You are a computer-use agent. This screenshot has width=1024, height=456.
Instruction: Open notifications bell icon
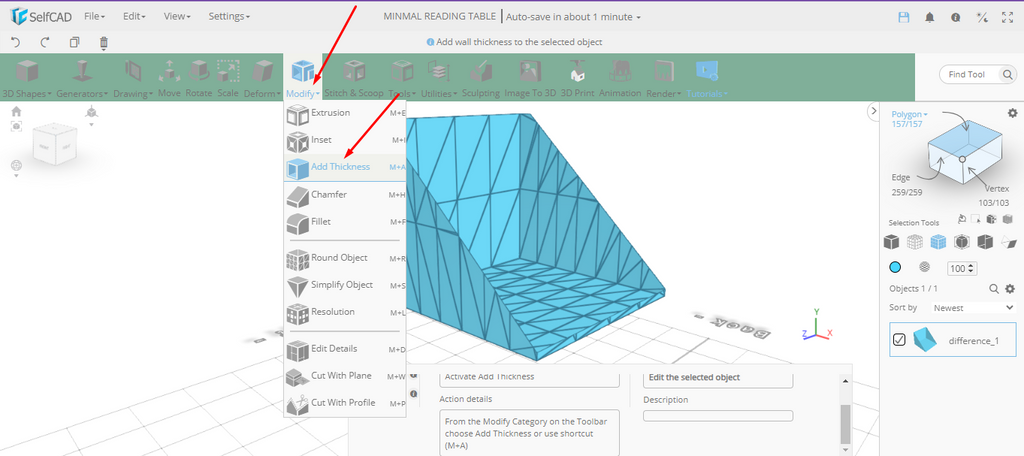pyautogui.click(x=929, y=17)
